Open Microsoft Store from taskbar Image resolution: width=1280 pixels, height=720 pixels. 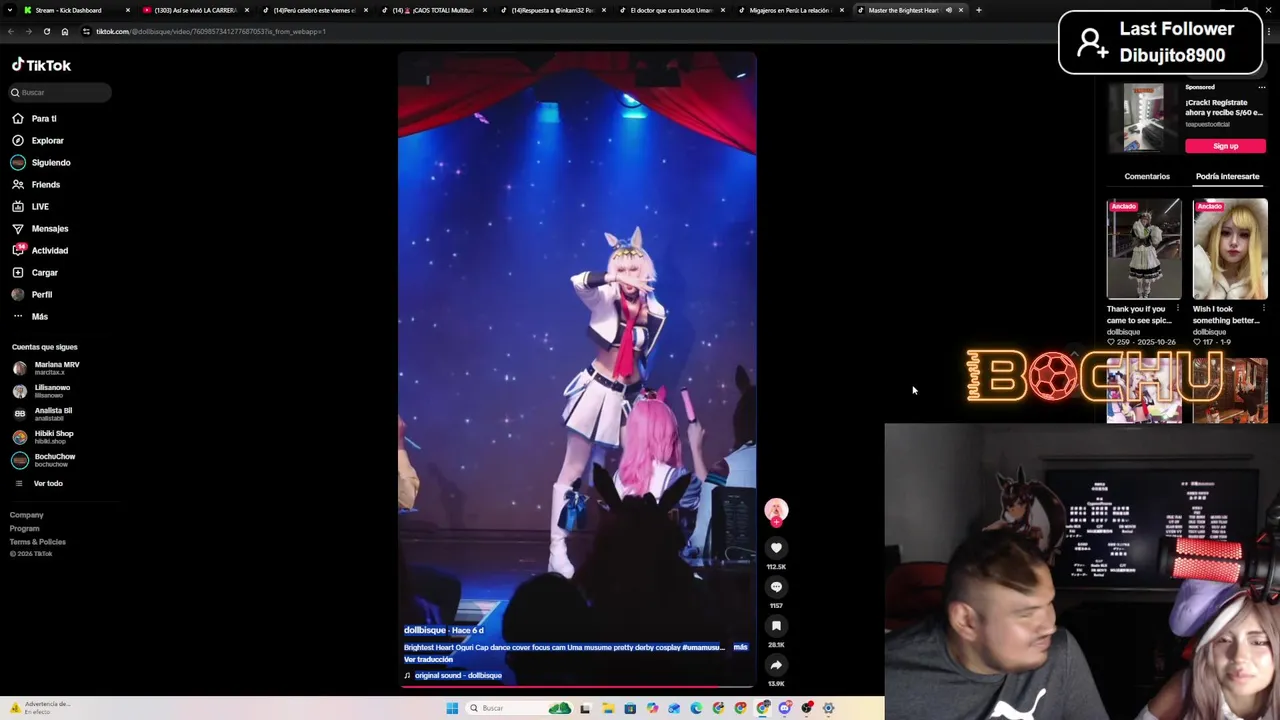pos(630,708)
